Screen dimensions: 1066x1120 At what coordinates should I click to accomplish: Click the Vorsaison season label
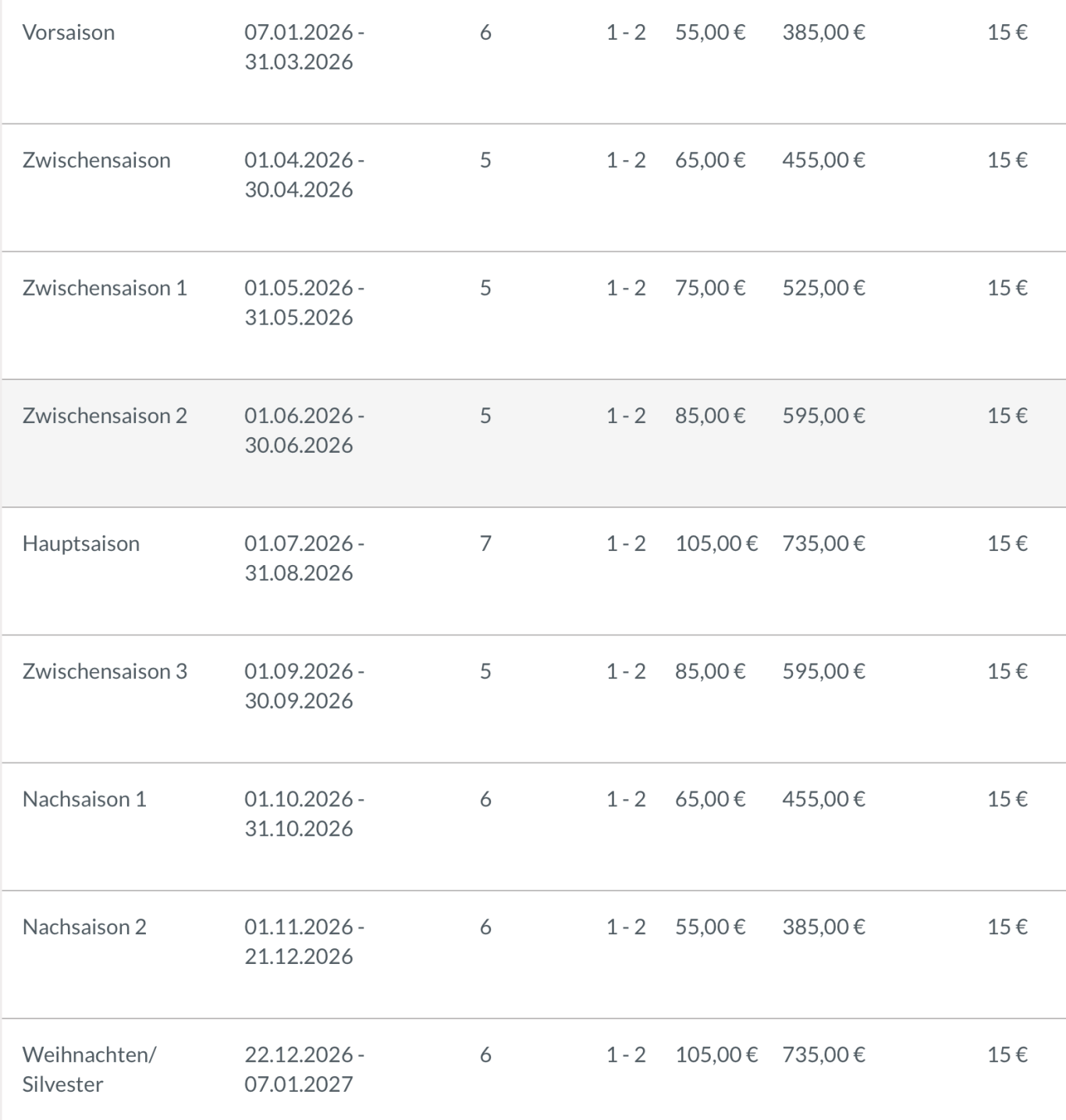coord(69,33)
